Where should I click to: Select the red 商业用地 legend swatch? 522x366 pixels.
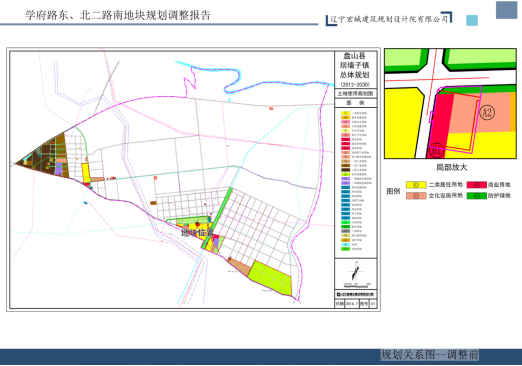click(x=477, y=185)
